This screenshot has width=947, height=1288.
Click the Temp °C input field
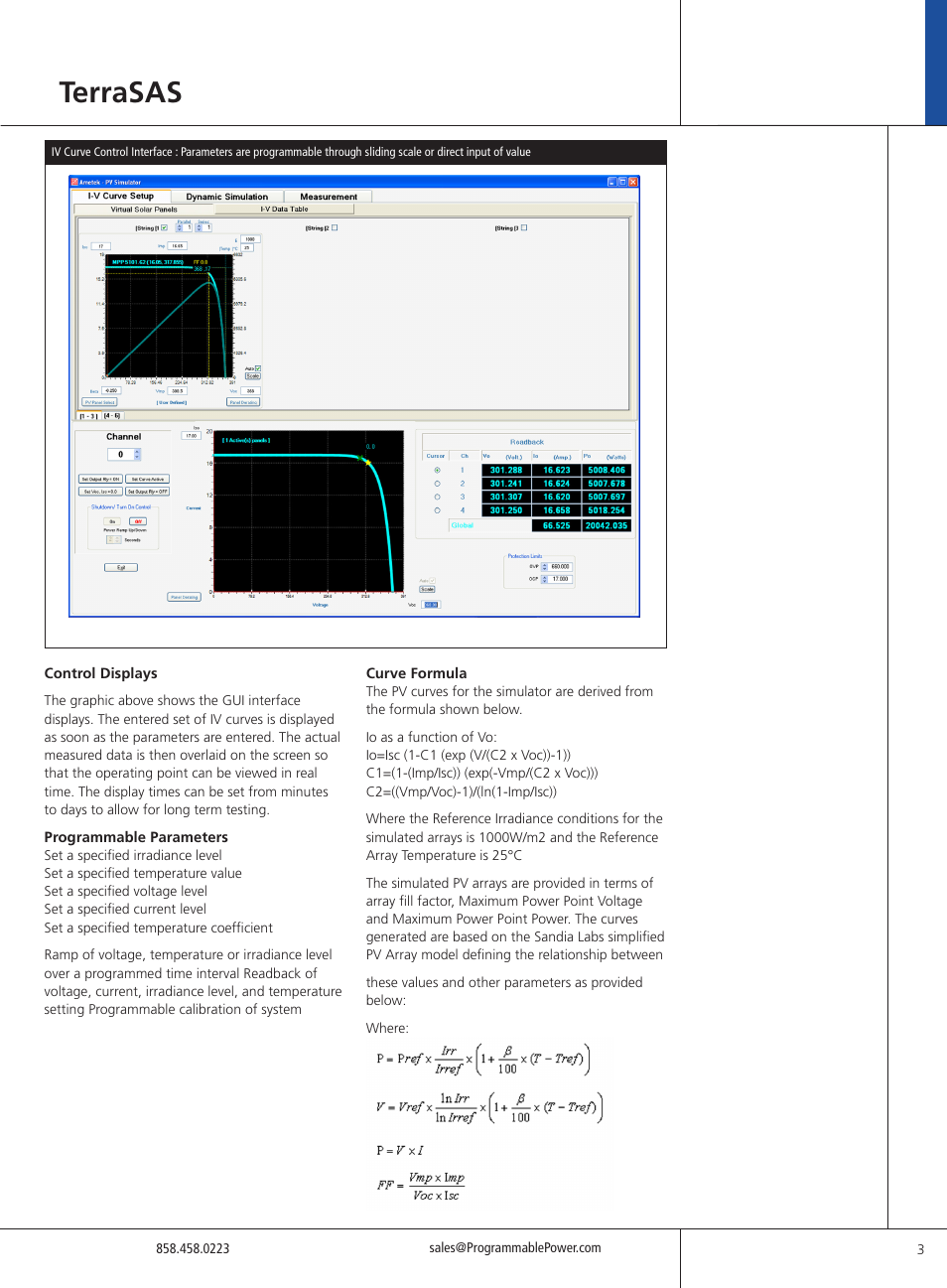[x=247, y=248]
